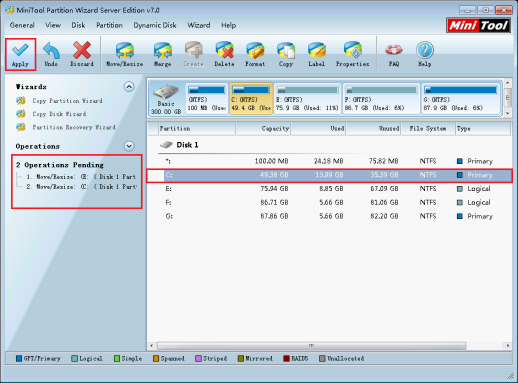
Task: Open the Help menu
Action: 229,25
